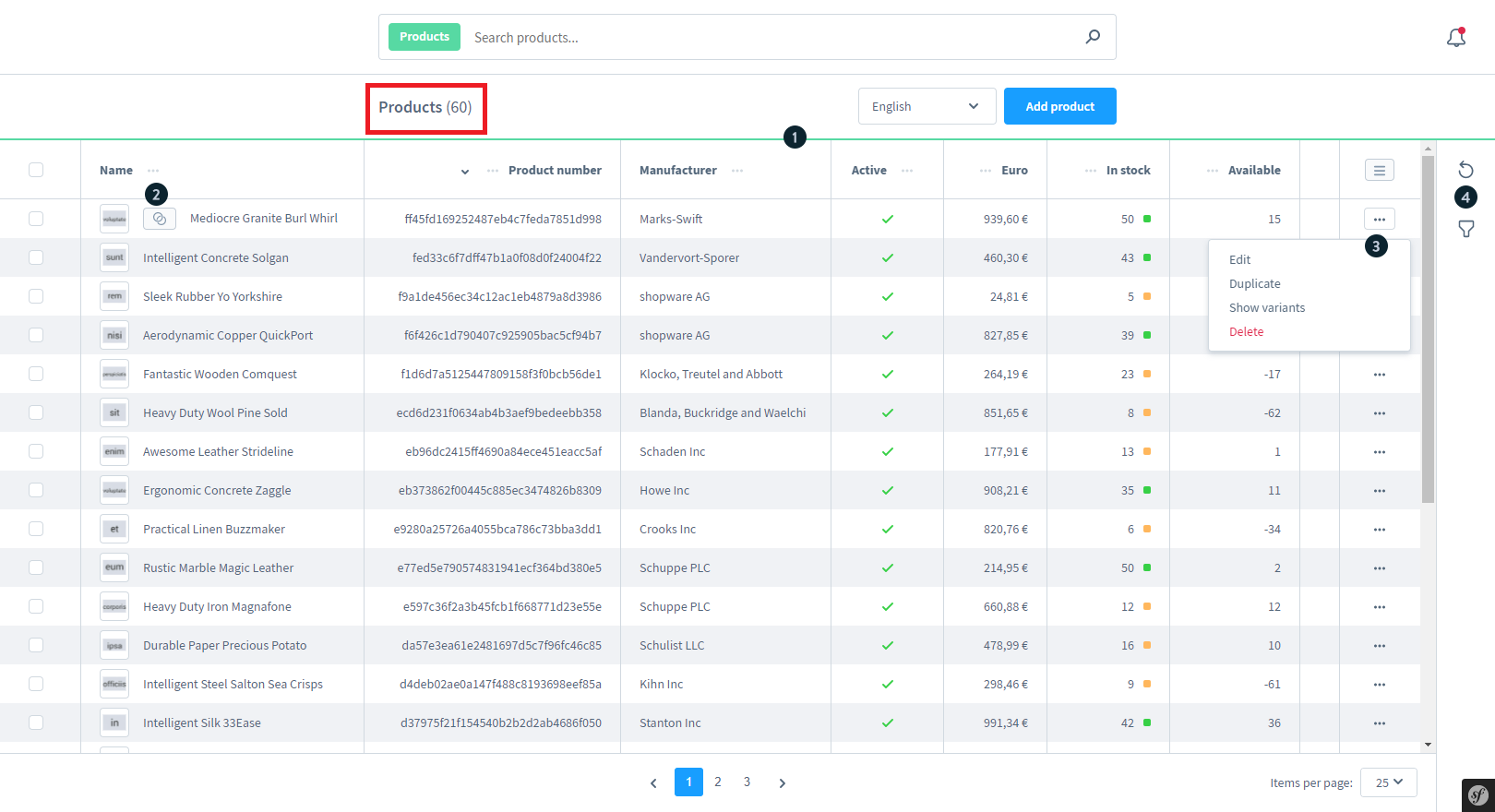Tick checkbox for Durable Paper Precious Potato
Viewport: 1495px width, 812px height.
tap(36, 645)
